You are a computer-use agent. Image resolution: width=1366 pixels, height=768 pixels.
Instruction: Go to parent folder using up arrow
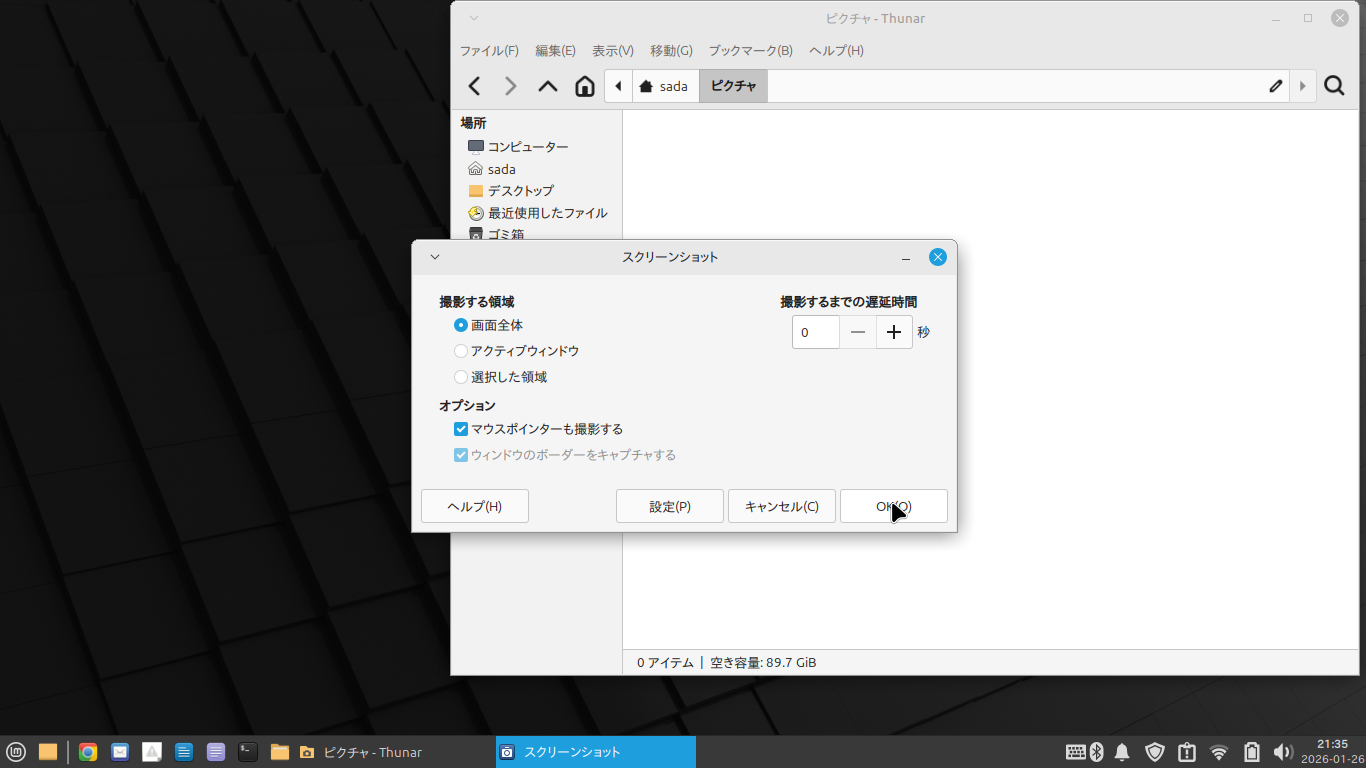[548, 87]
